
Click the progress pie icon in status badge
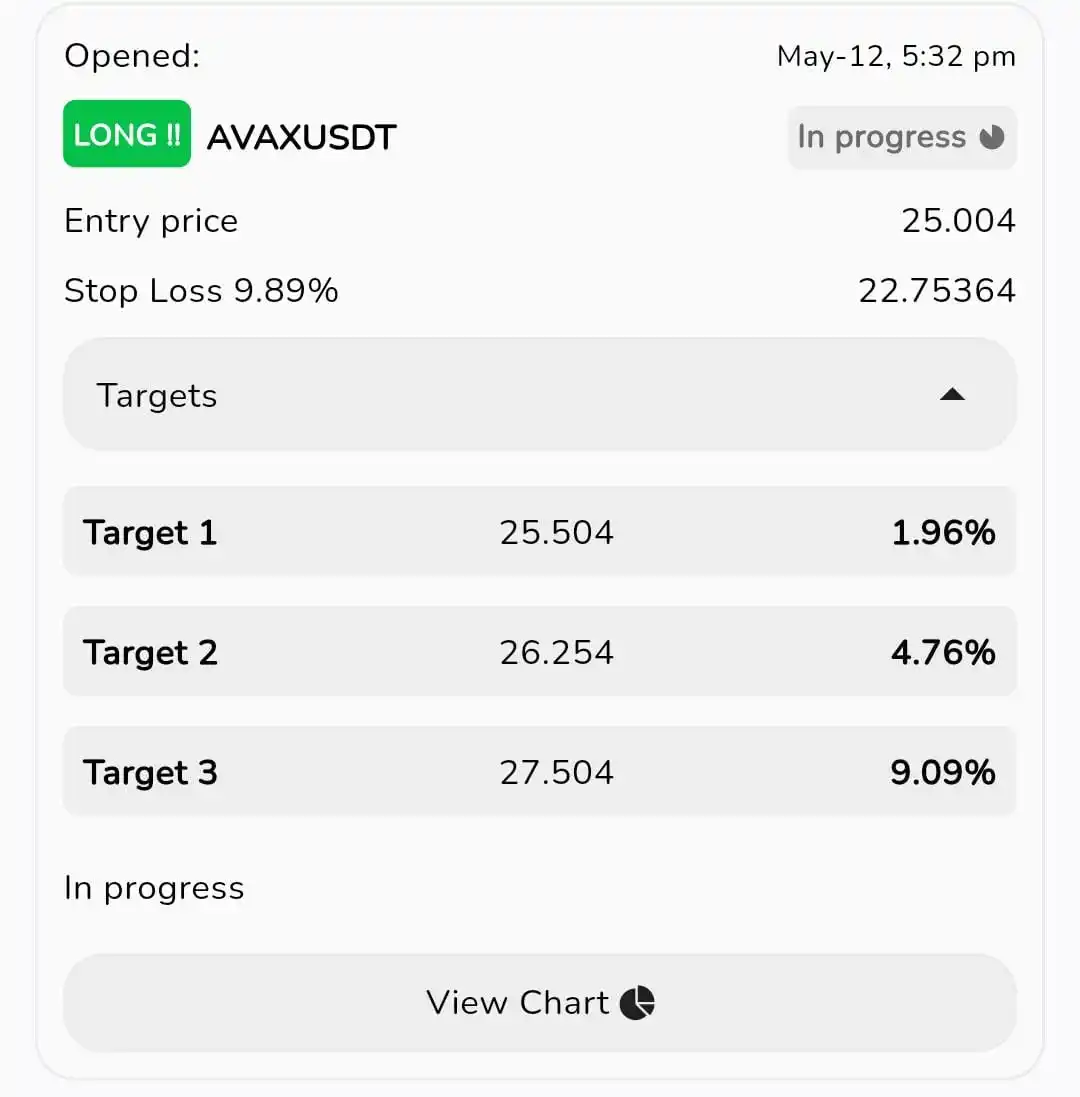(x=992, y=137)
